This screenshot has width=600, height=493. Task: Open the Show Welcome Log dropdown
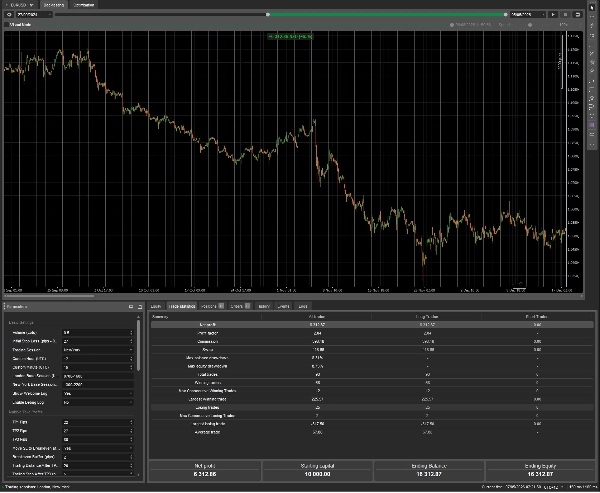[x=98, y=393]
